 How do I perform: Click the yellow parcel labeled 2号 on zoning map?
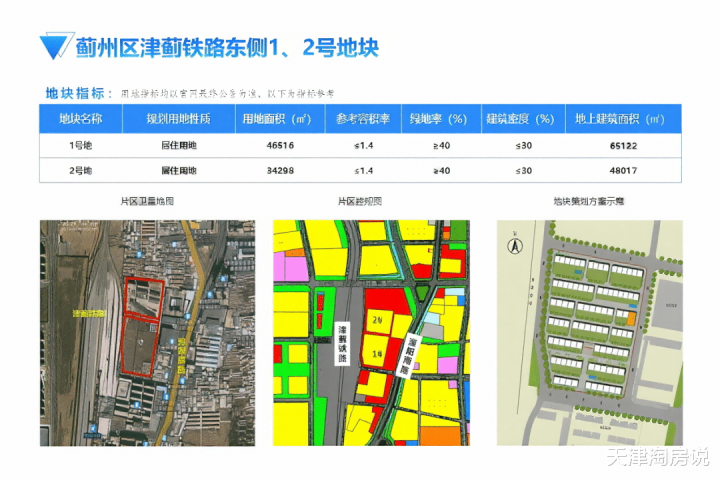click(x=379, y=320)
